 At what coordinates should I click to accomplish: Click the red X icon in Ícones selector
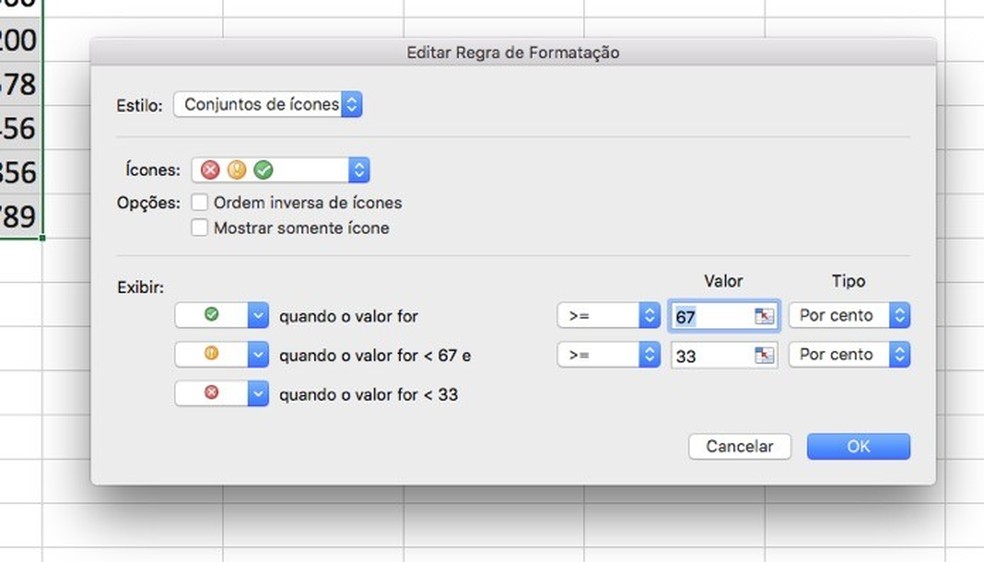pyautogui.click(x=210, y=170)
